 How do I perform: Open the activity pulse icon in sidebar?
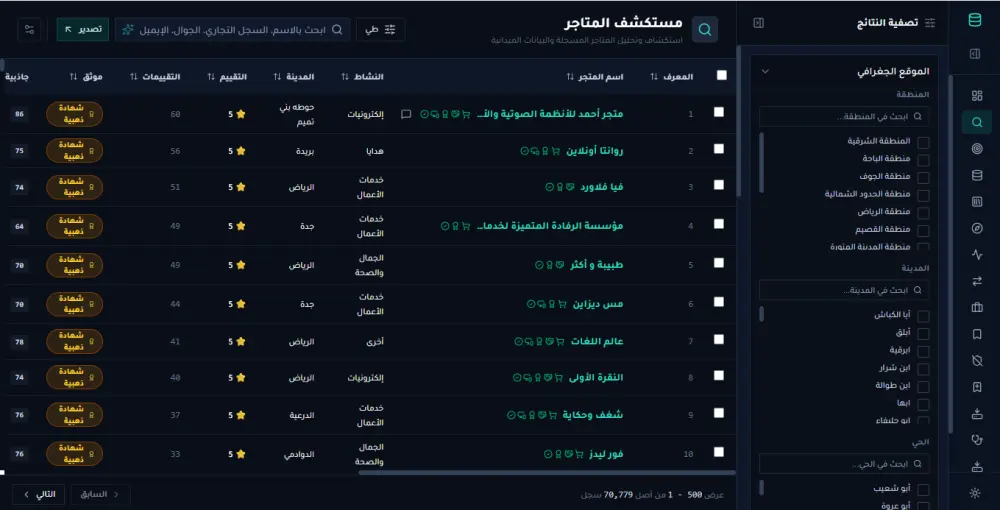(x=977, y=254)
